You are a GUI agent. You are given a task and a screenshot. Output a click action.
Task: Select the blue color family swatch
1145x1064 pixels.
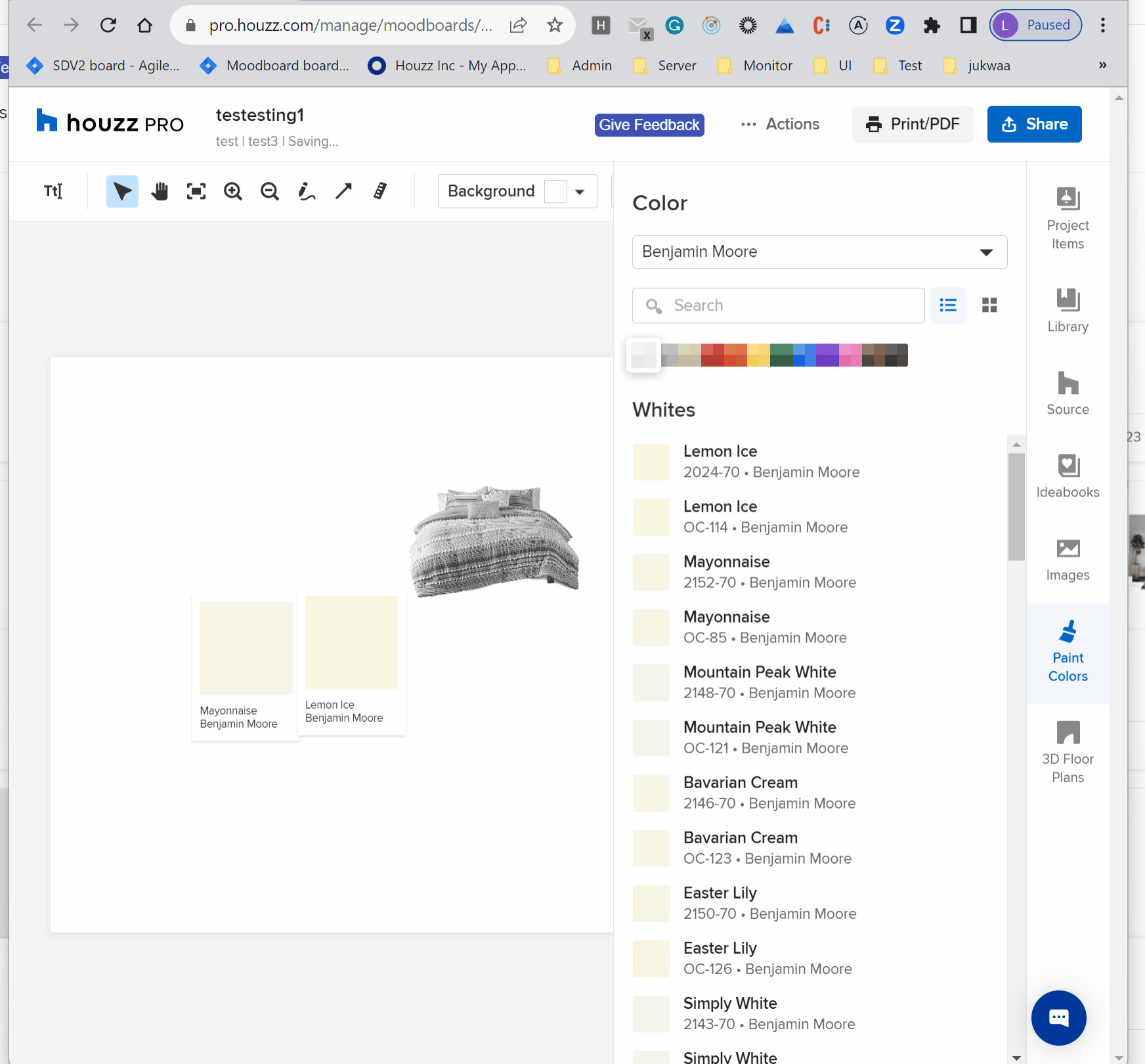click(804, 355)
